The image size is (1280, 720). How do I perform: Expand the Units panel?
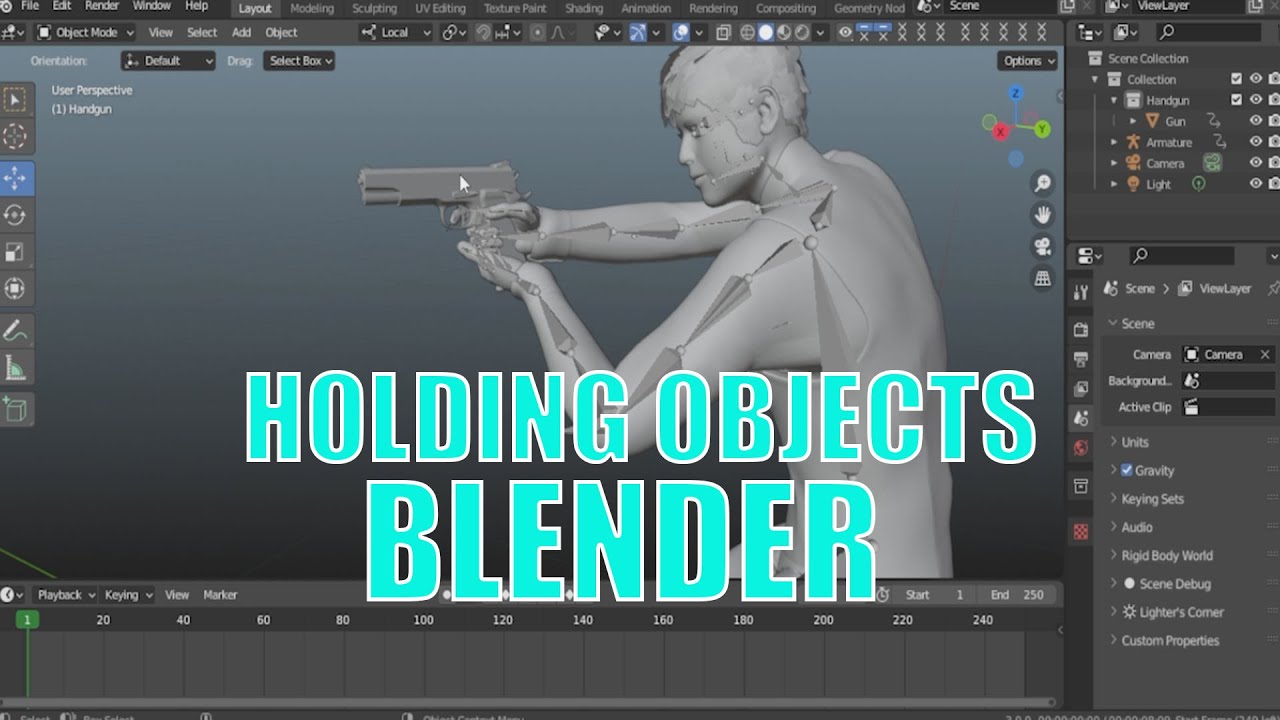(x=1134, y=442)
